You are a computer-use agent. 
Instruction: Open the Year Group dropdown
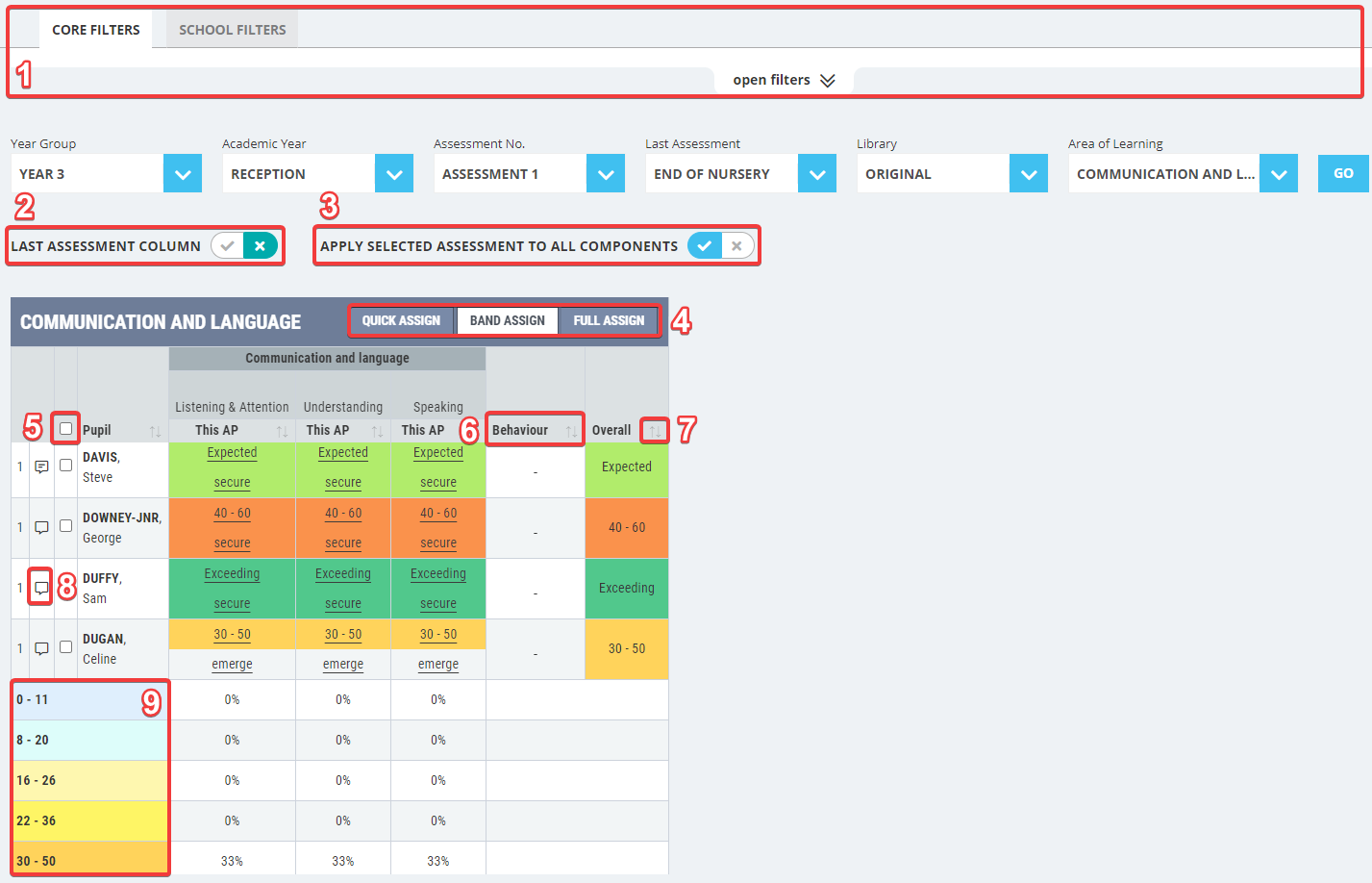click(183, 174)
